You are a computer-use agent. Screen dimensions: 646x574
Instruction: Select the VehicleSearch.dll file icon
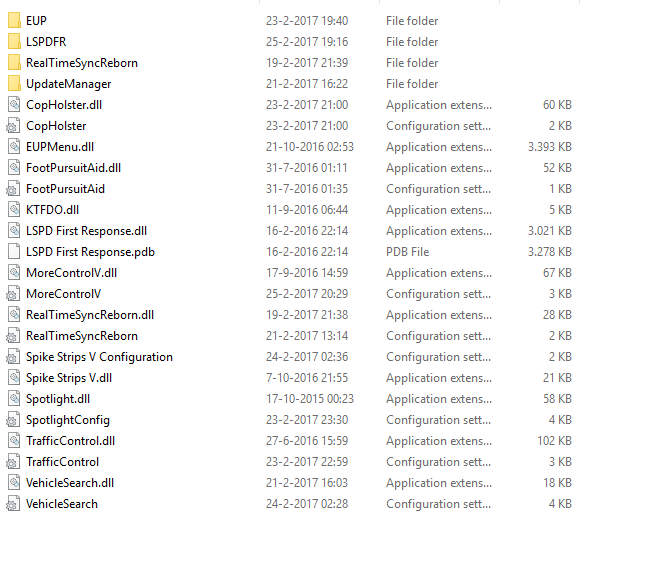pos(14,483)
